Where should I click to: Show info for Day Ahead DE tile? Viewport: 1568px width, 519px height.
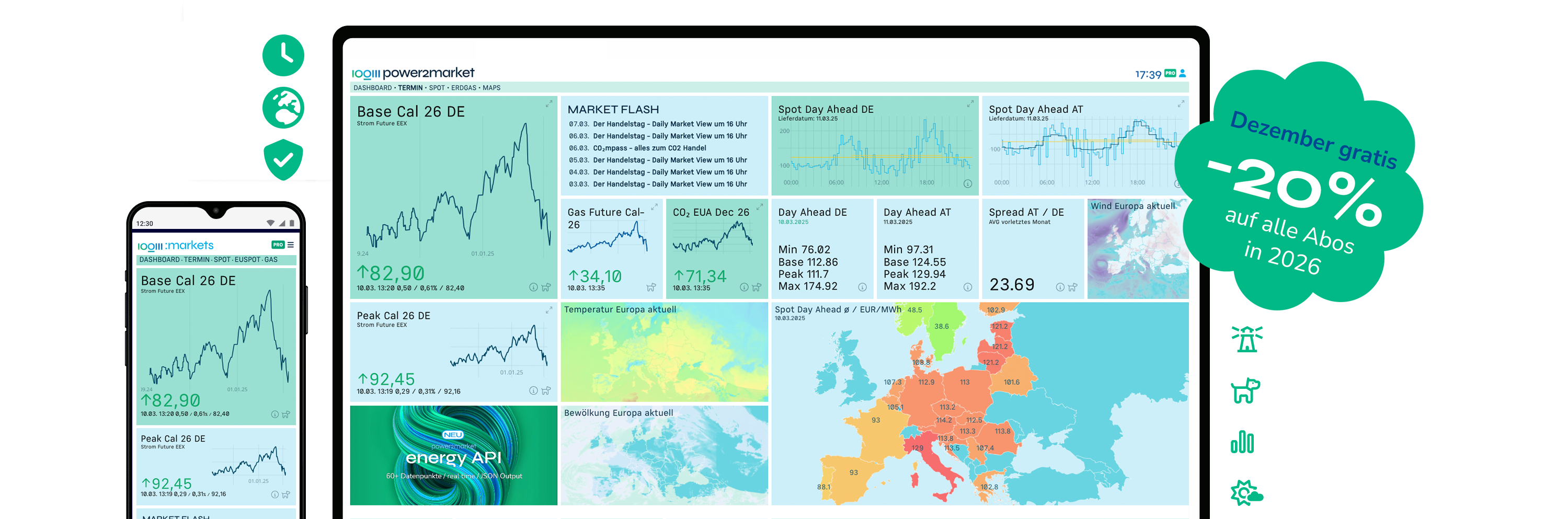click(862, 287)
